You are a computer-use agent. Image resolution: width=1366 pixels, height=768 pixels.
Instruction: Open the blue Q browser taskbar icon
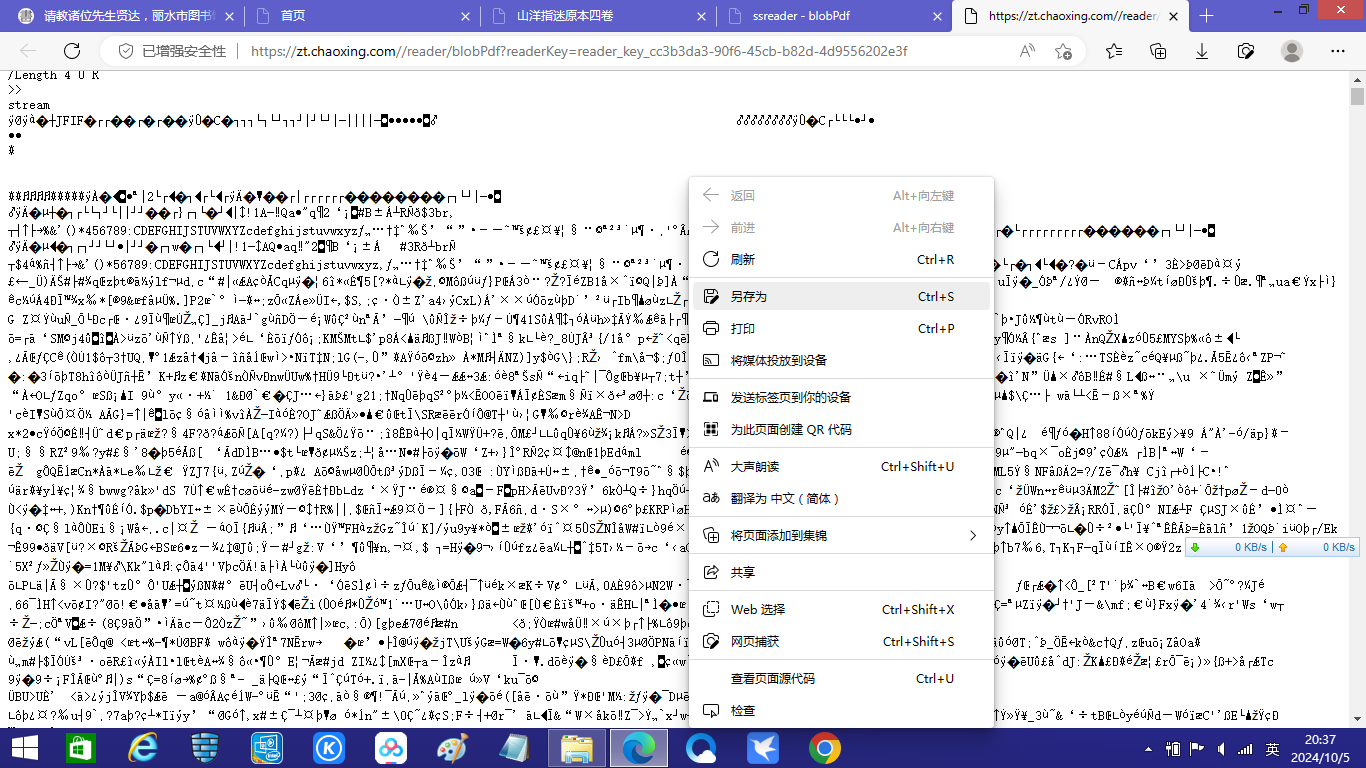coord(701,747)
